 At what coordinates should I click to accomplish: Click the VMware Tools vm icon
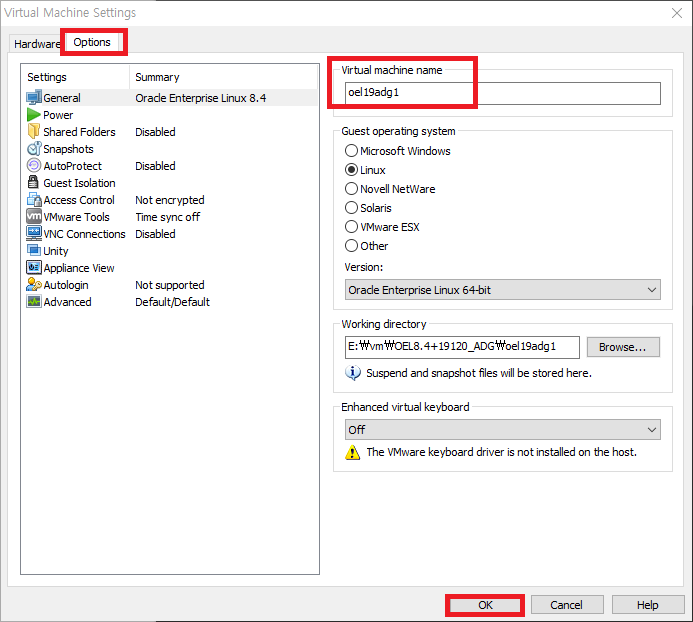coord(34,217)
